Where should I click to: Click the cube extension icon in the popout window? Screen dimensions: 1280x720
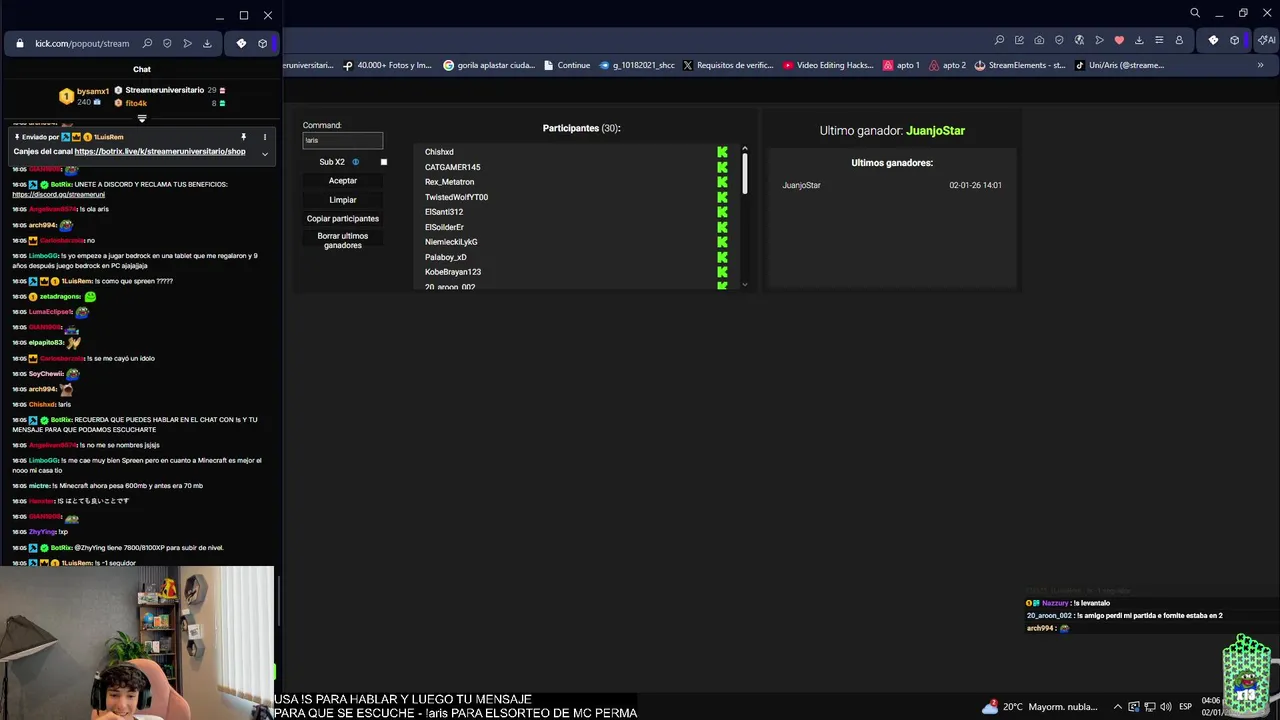pos(262,43)
